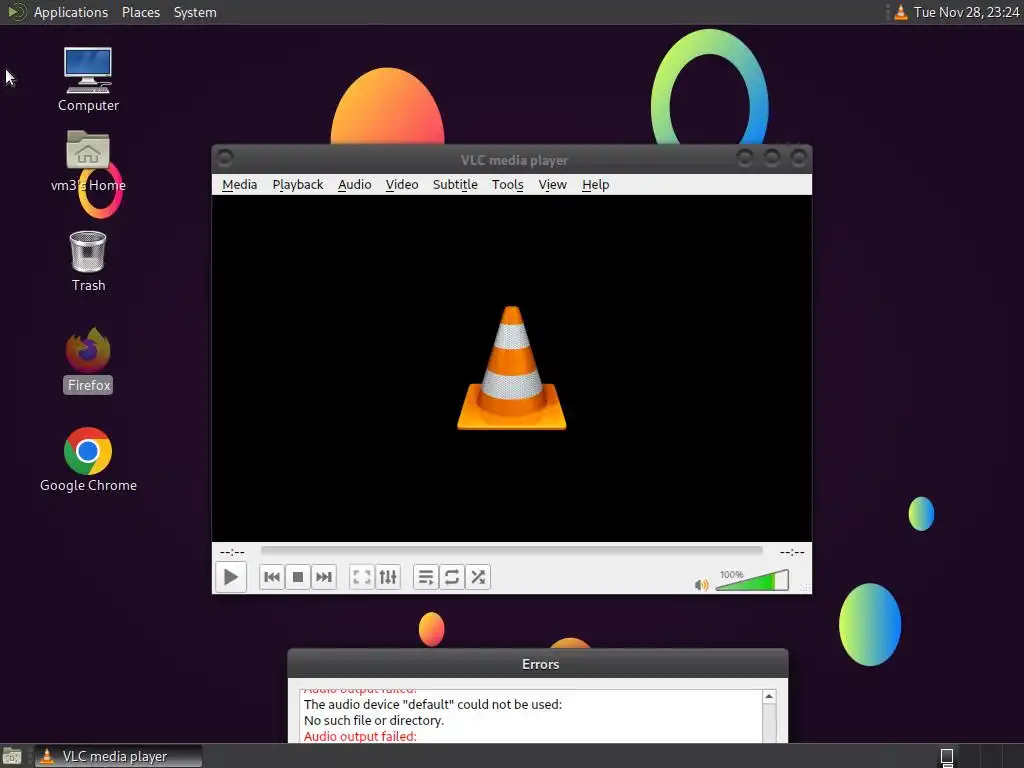
Task: Open the Media menu
Action: point(240,185)
